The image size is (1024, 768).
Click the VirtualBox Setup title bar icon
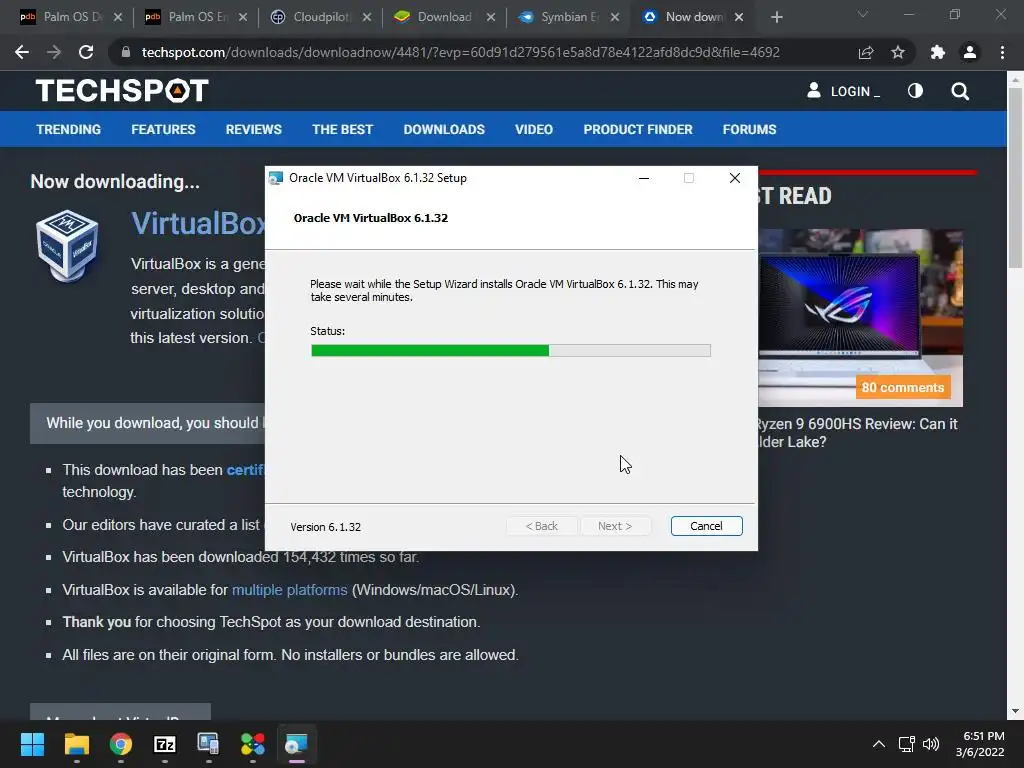tap(276, 178)
